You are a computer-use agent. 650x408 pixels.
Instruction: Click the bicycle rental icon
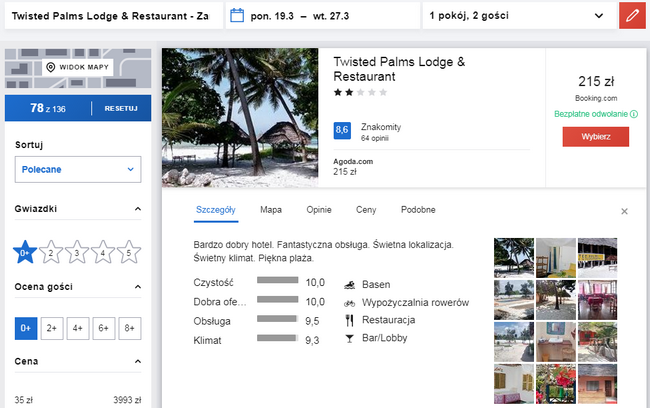(349, 303)
